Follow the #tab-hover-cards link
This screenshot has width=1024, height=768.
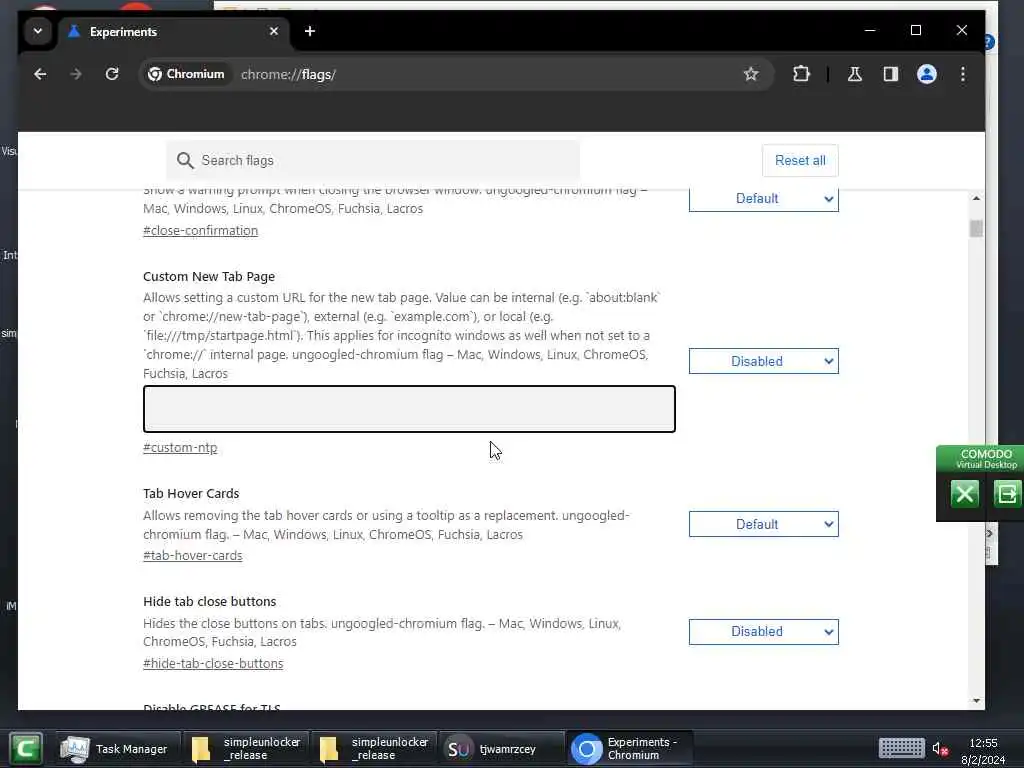pyautogui.click(x=193, y=556)
